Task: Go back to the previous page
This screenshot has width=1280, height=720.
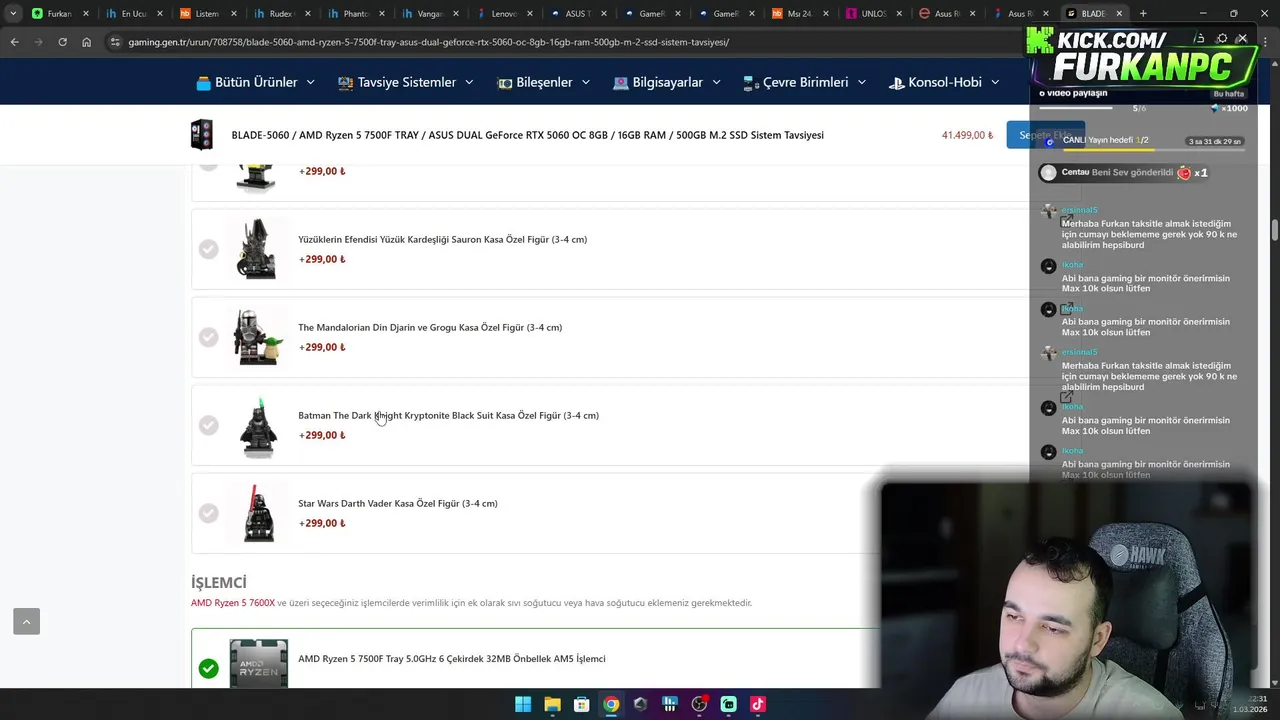Action: (14, 42)
